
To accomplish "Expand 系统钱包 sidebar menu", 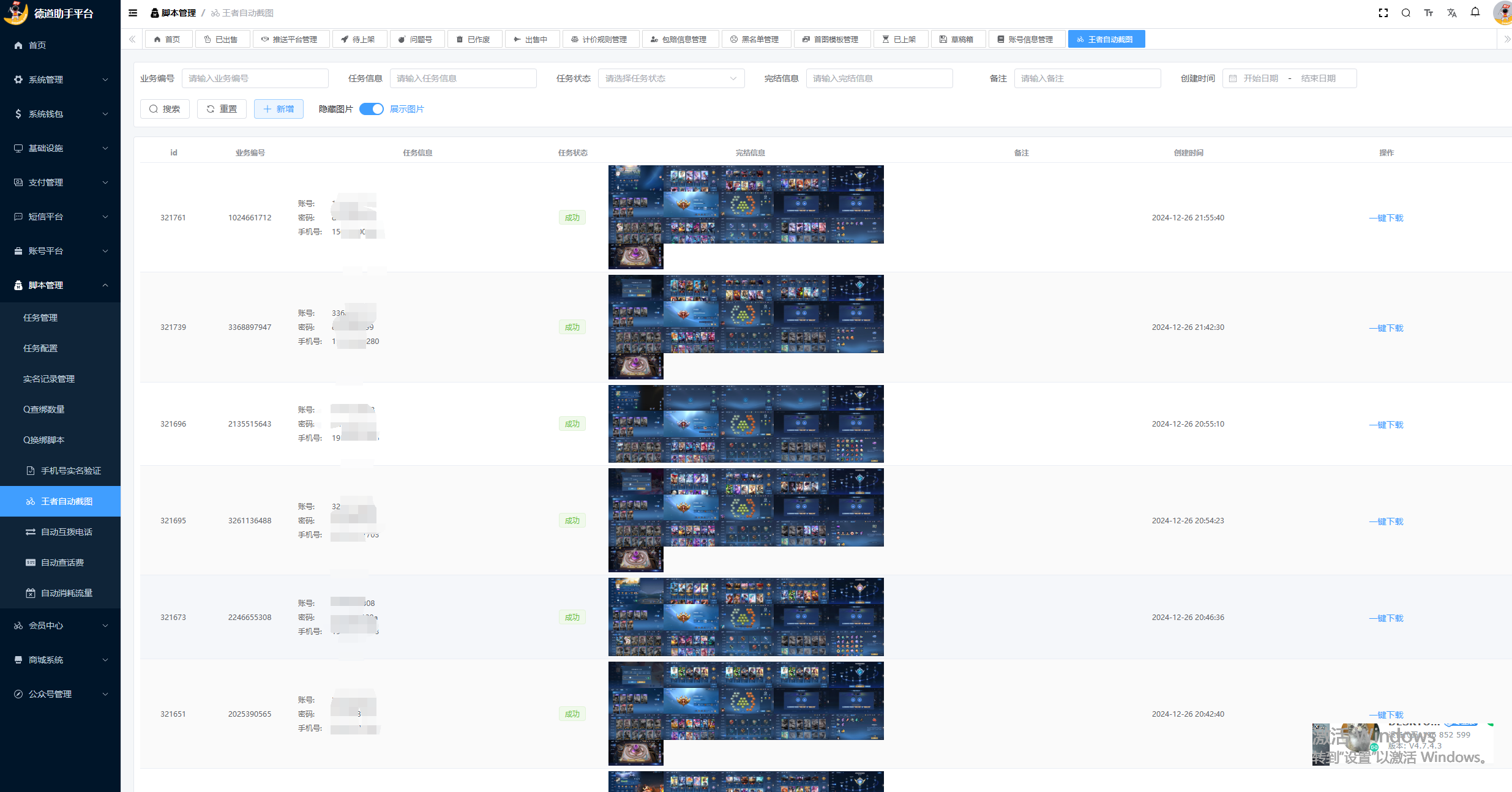I will (60, 114).
